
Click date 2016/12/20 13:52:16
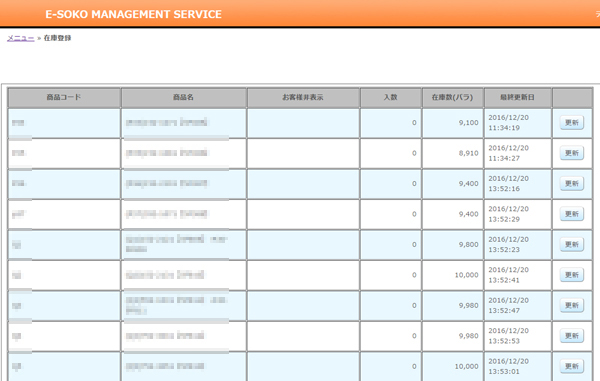(x=509, y=184)
